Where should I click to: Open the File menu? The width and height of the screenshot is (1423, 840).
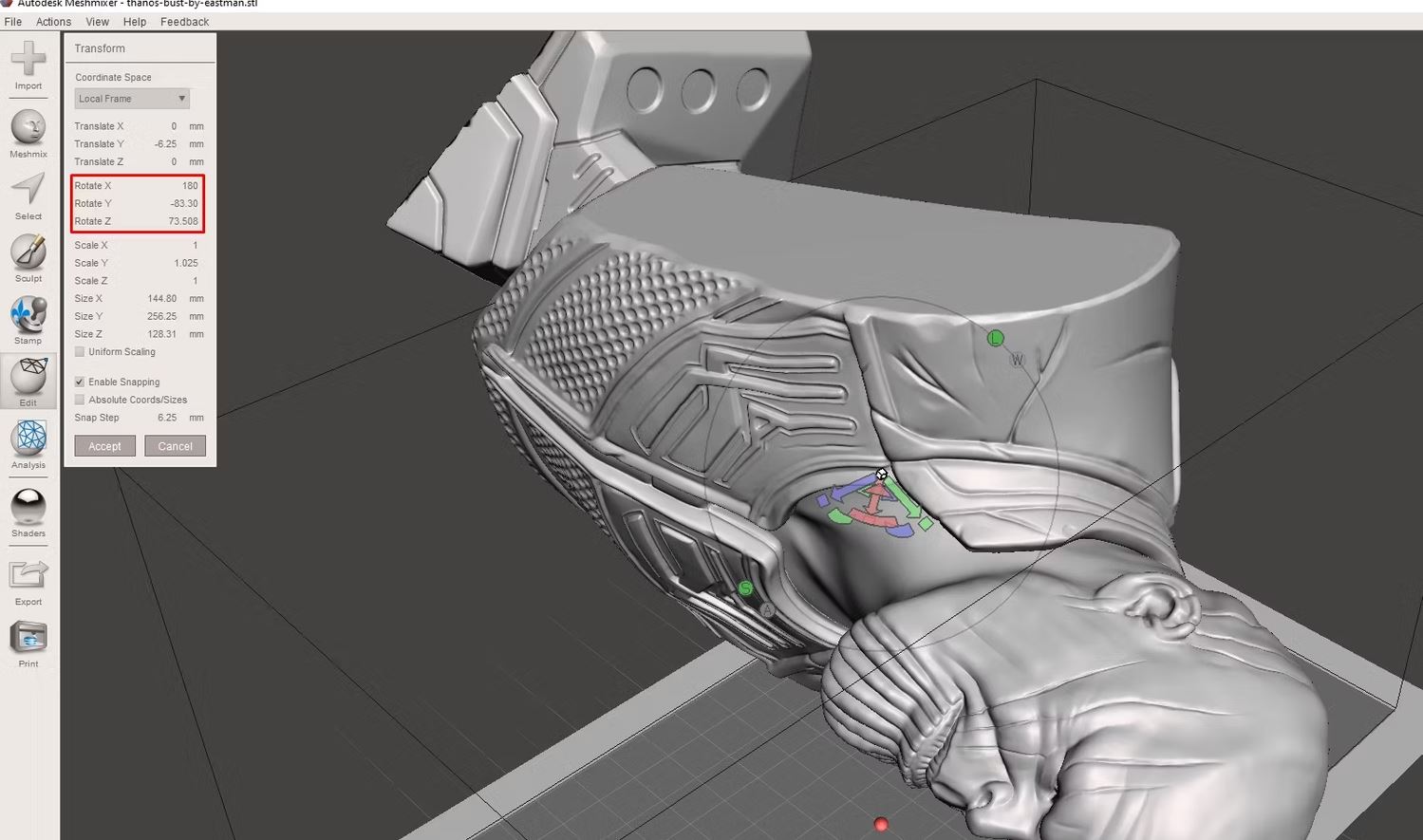tap(13, 22)
